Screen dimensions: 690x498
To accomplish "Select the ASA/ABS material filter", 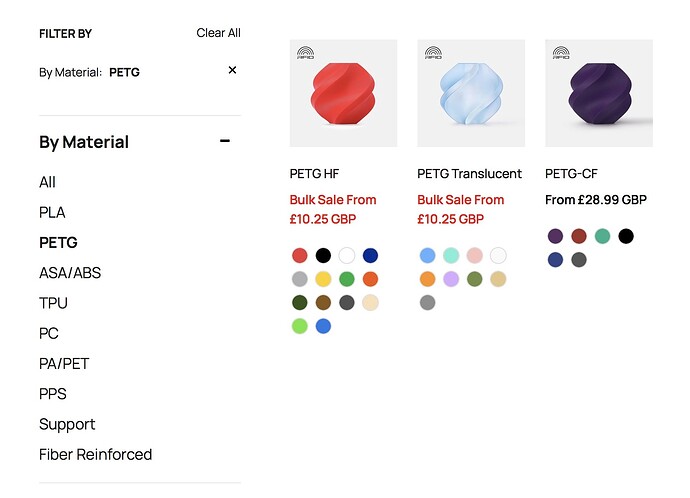I will coord(70,273).
